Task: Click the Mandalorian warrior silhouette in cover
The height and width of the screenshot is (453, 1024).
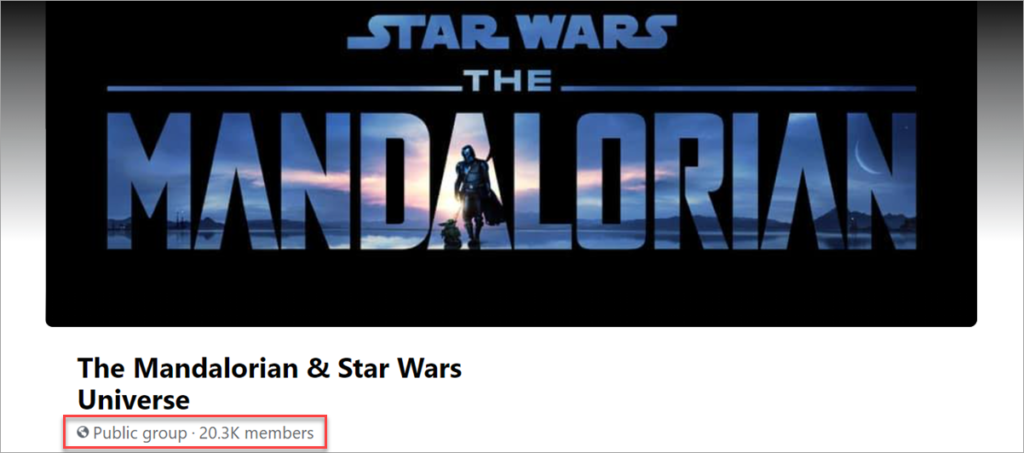Action: (x=479, y=194)
